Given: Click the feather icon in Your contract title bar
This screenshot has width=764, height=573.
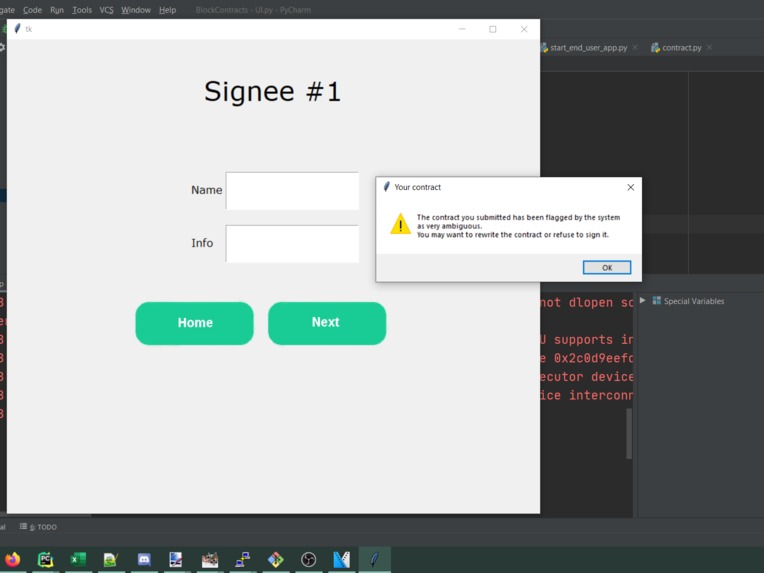Looking at the screenshot, I should pos(386,187).
